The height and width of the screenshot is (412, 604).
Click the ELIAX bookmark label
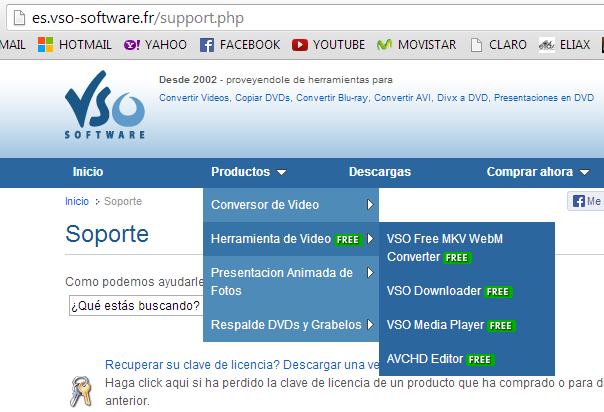(575, 45)
